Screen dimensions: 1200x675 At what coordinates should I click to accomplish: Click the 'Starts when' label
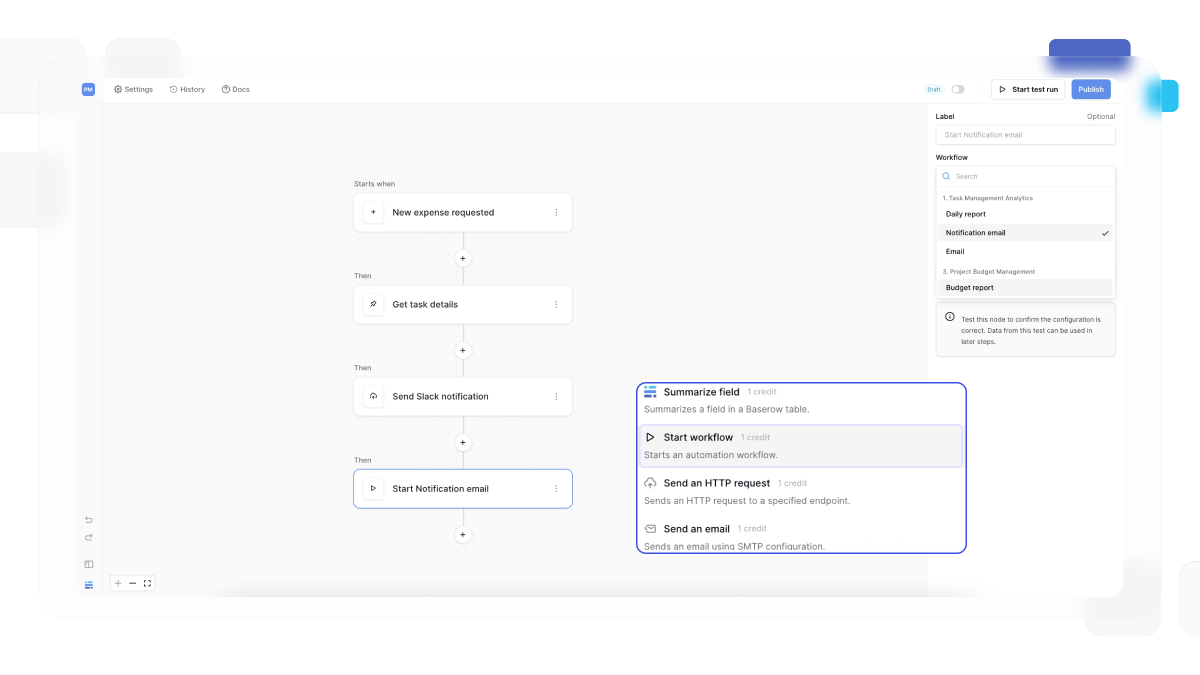pos(374,184)
